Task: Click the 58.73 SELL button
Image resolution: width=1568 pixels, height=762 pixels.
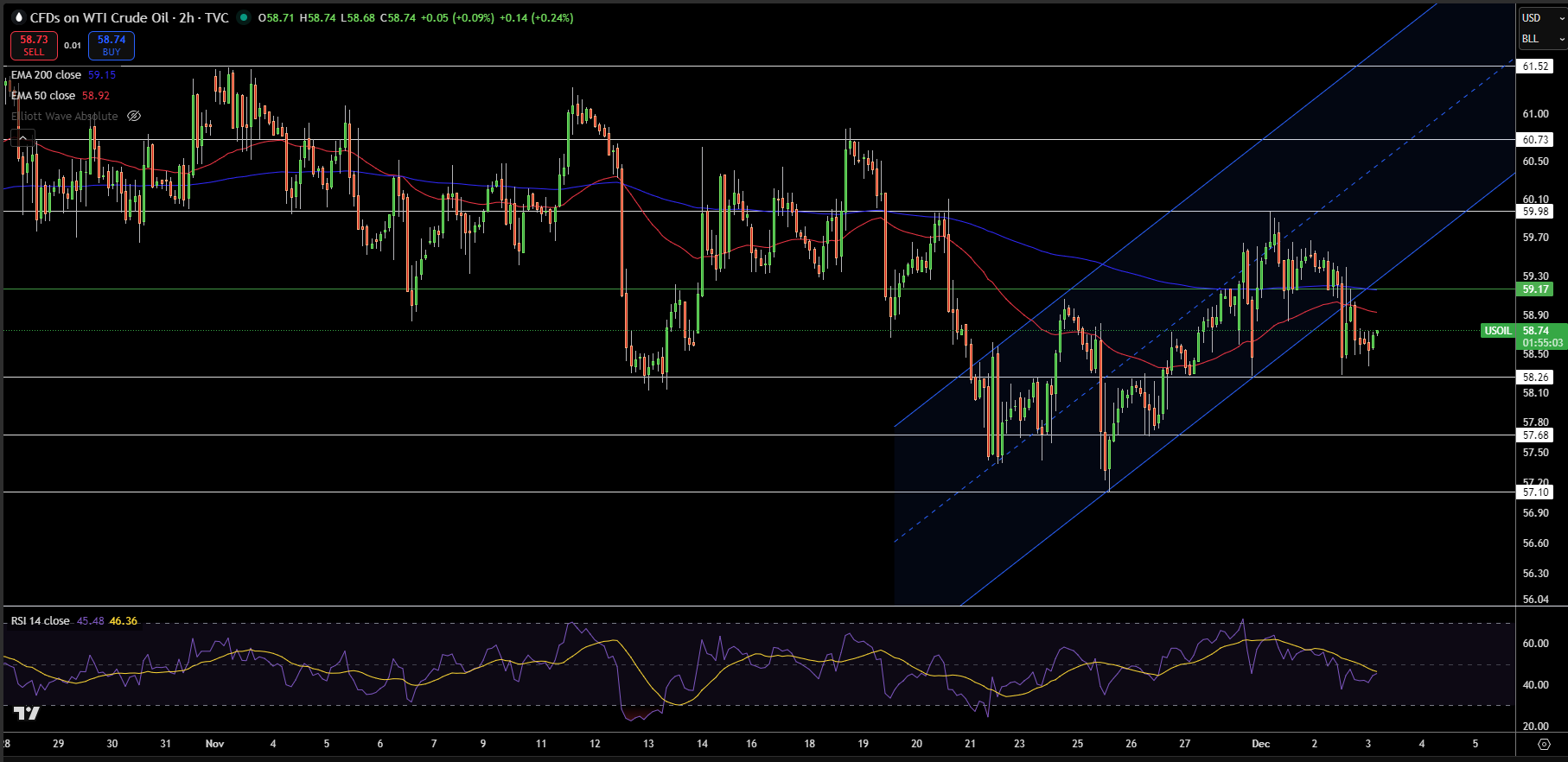Action: [34, 45]
